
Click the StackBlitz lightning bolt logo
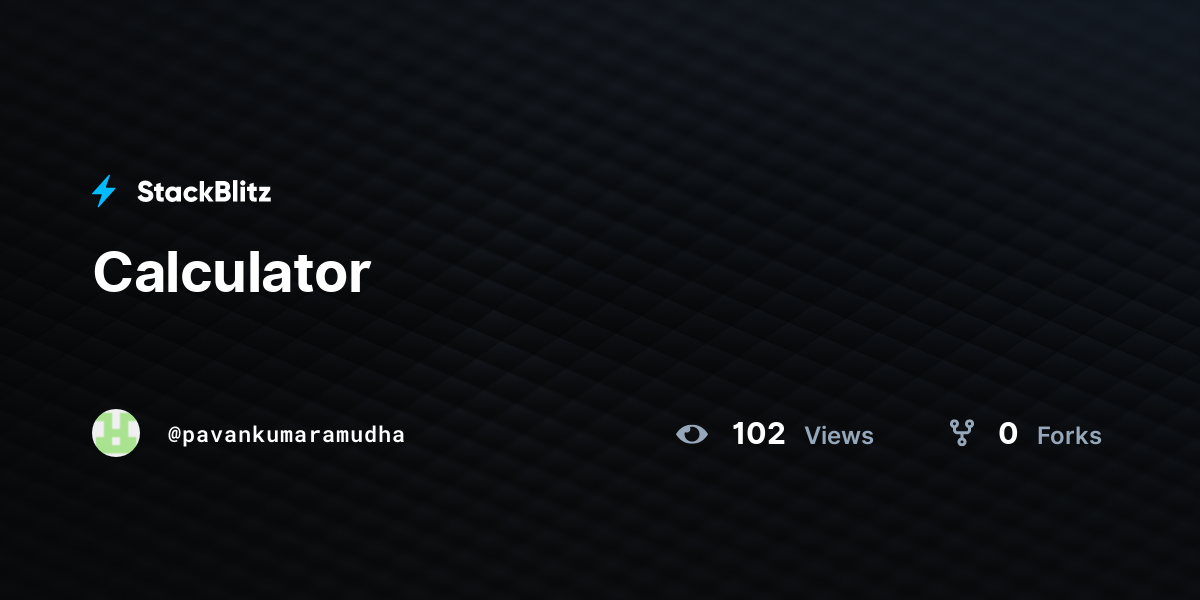tap(104, 191)
